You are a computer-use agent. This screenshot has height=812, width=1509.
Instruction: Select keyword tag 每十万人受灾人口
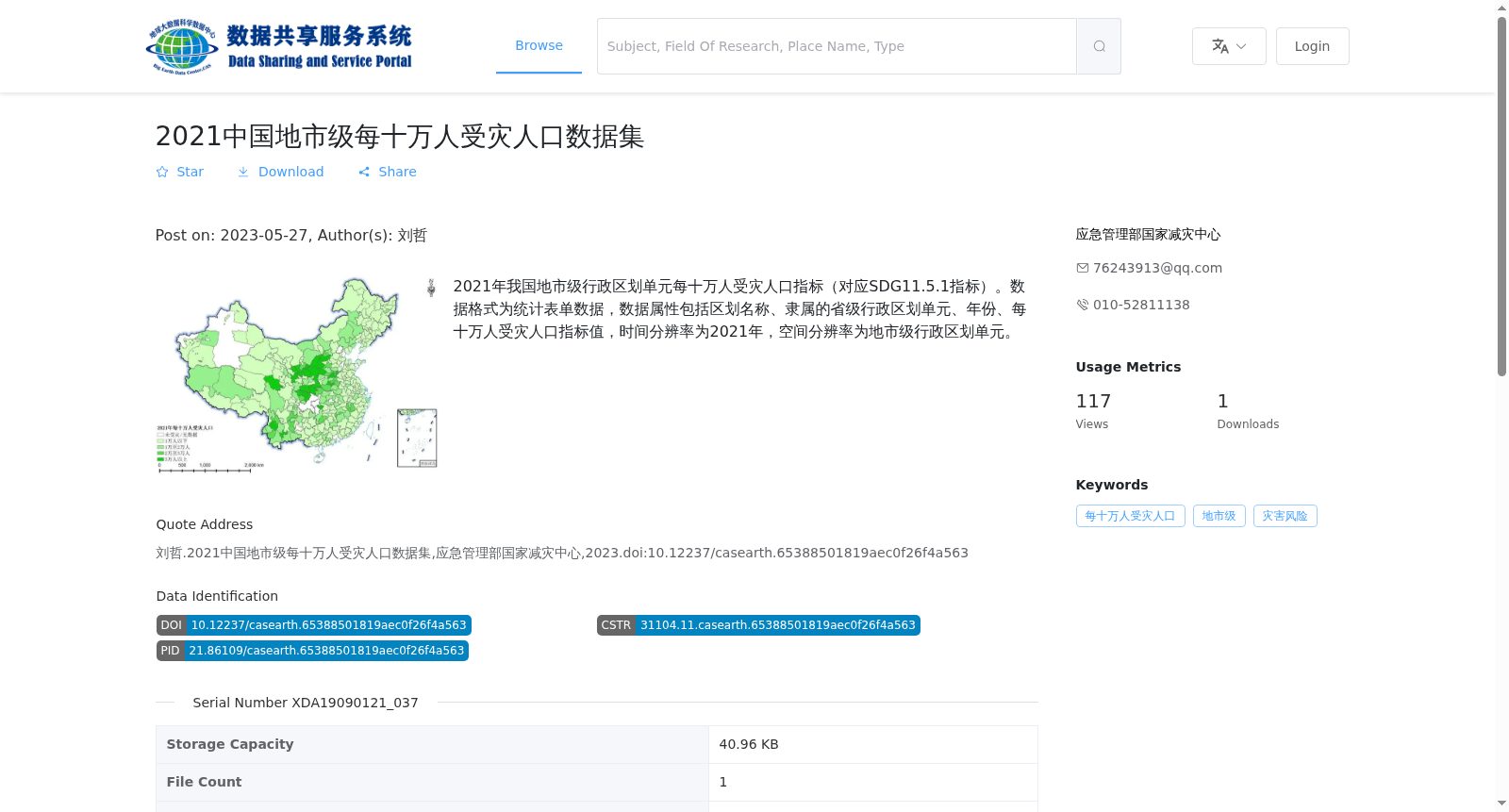[1130, 516]
